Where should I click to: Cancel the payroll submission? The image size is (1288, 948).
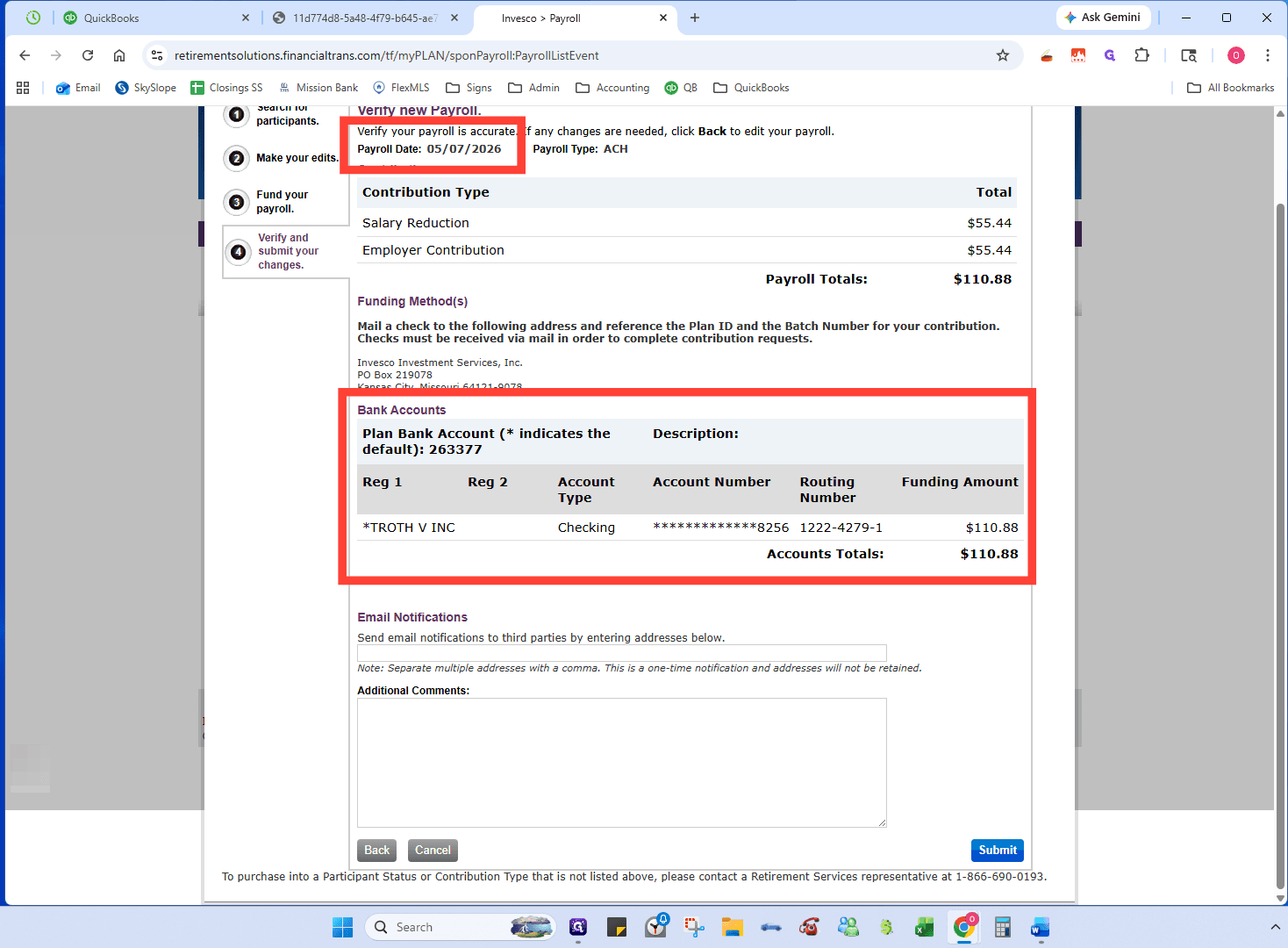(x=433, y=850)
